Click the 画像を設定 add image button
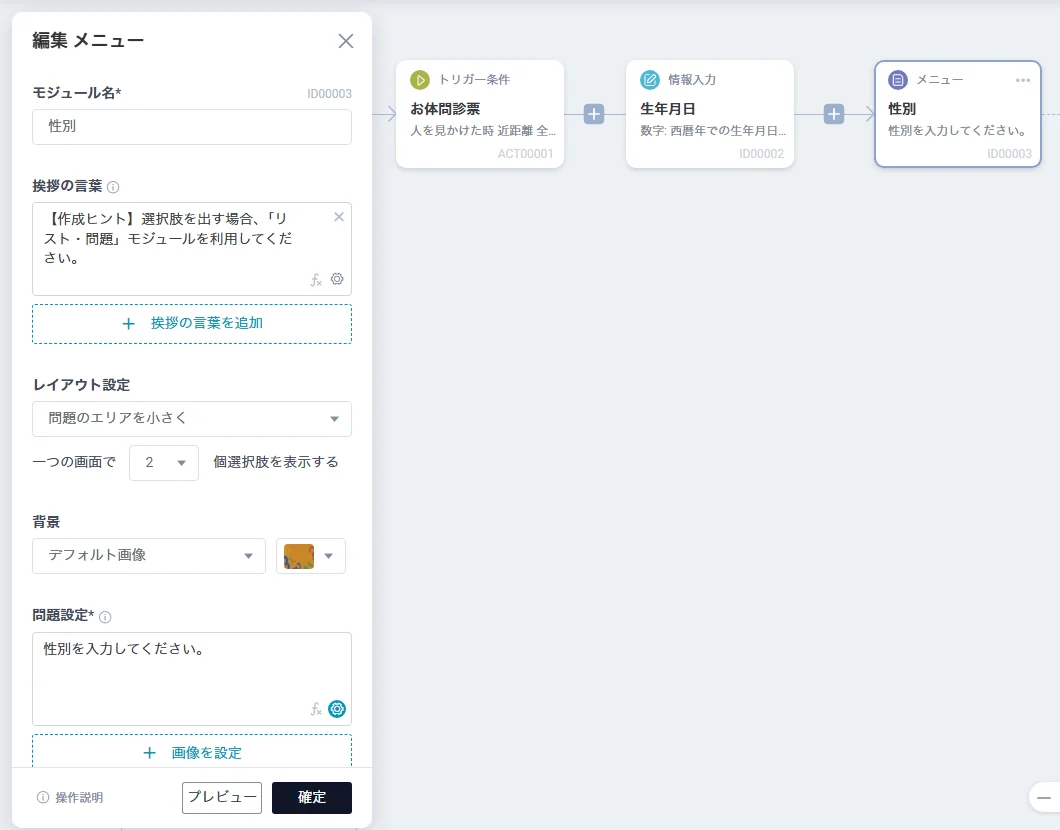1060x830 pixels. coord(192,752)
